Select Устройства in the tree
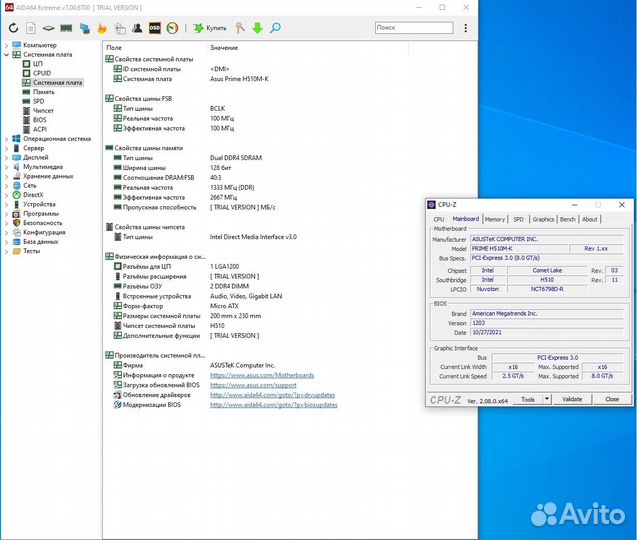 pos(39,204)
